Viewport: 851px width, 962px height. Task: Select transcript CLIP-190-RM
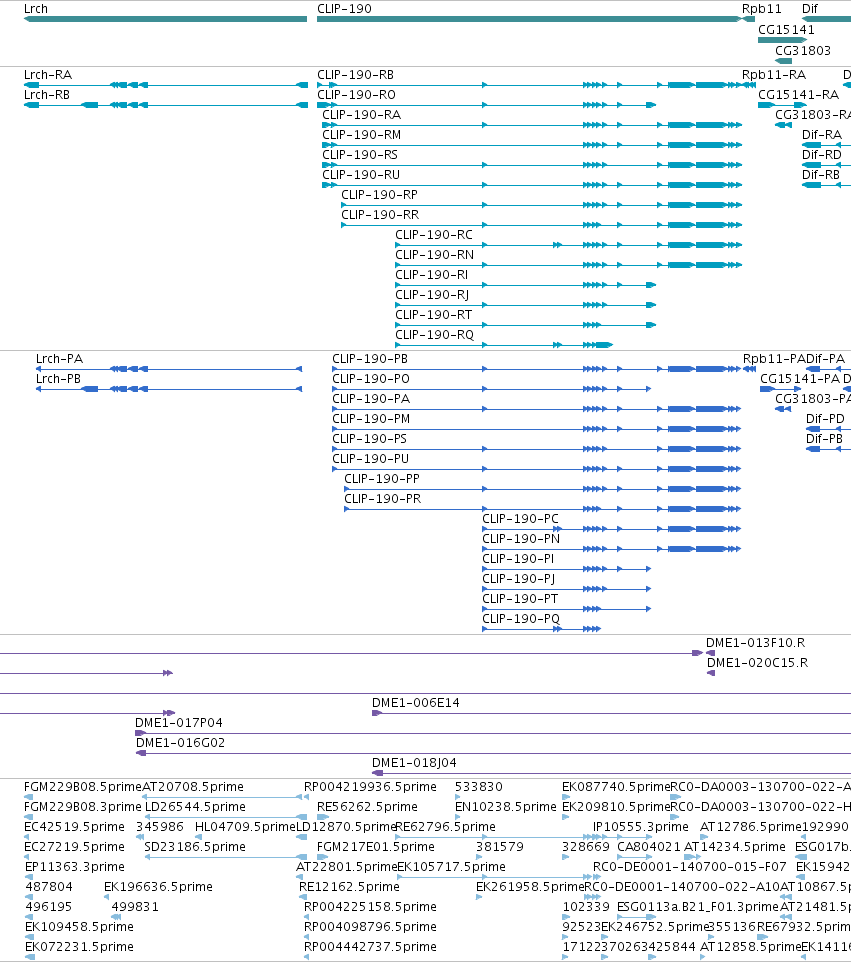tap(361, 135)
